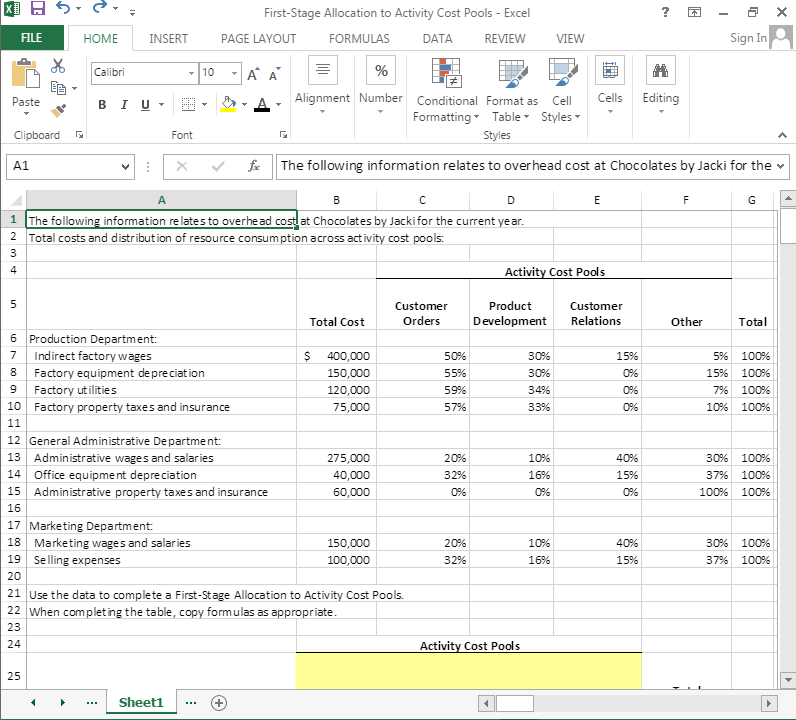Click the Insert Function fx icon

tap(254, 166)
